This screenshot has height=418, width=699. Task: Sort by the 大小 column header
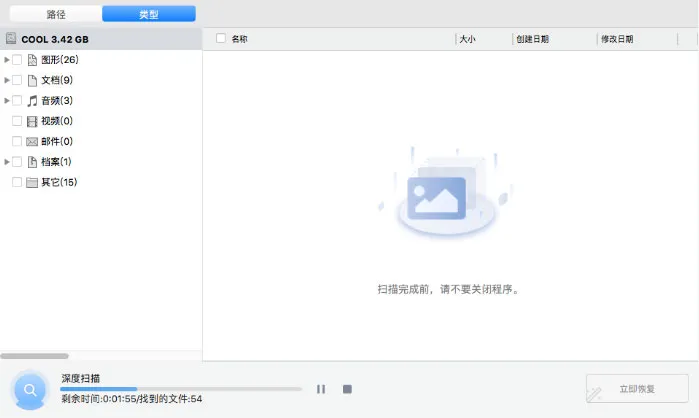click(x=467, y=39)
